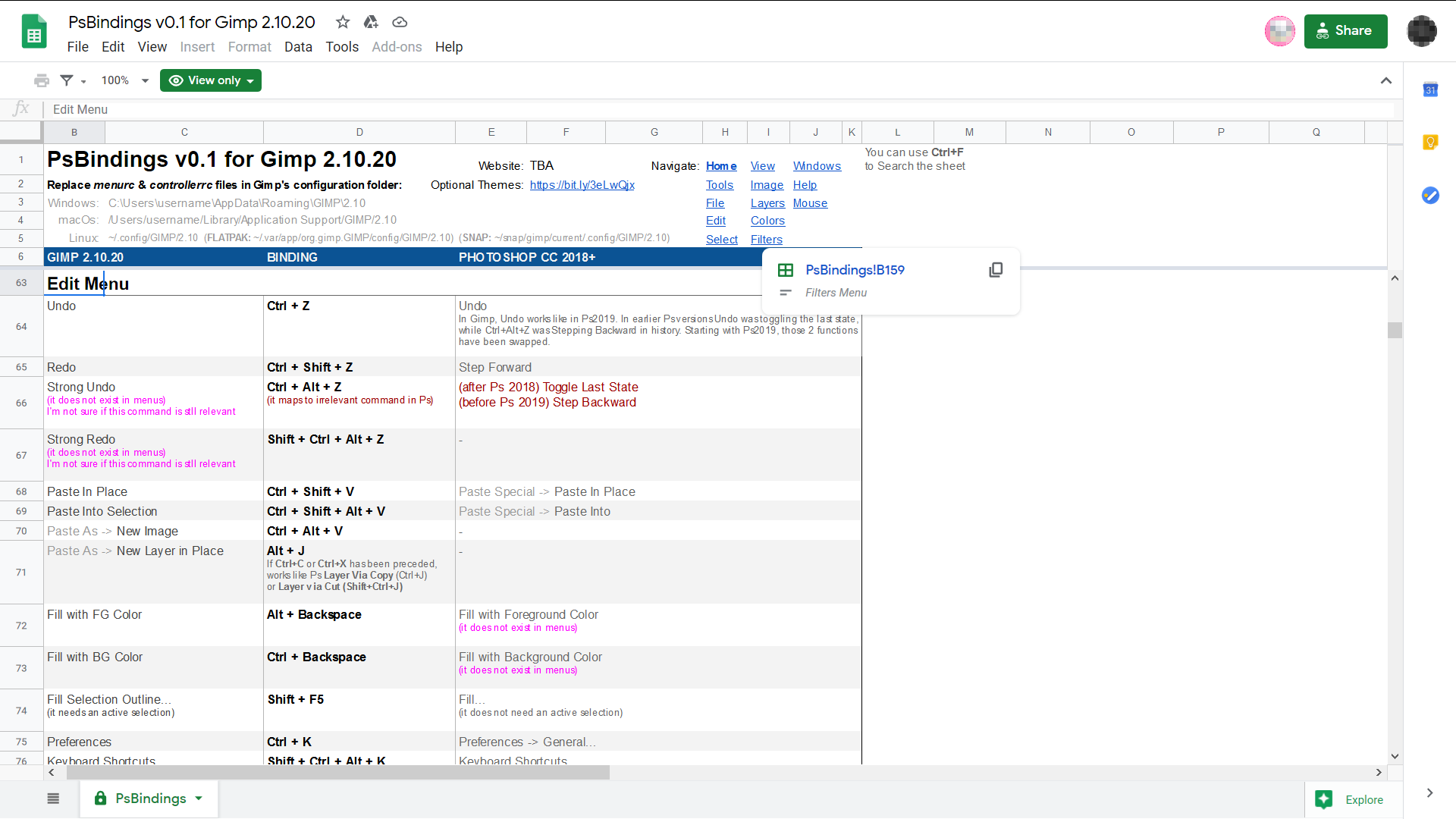This screenshot has height=819, width=1456.
Task: Click the Google Sheets home logo
Action: (34, 32)
